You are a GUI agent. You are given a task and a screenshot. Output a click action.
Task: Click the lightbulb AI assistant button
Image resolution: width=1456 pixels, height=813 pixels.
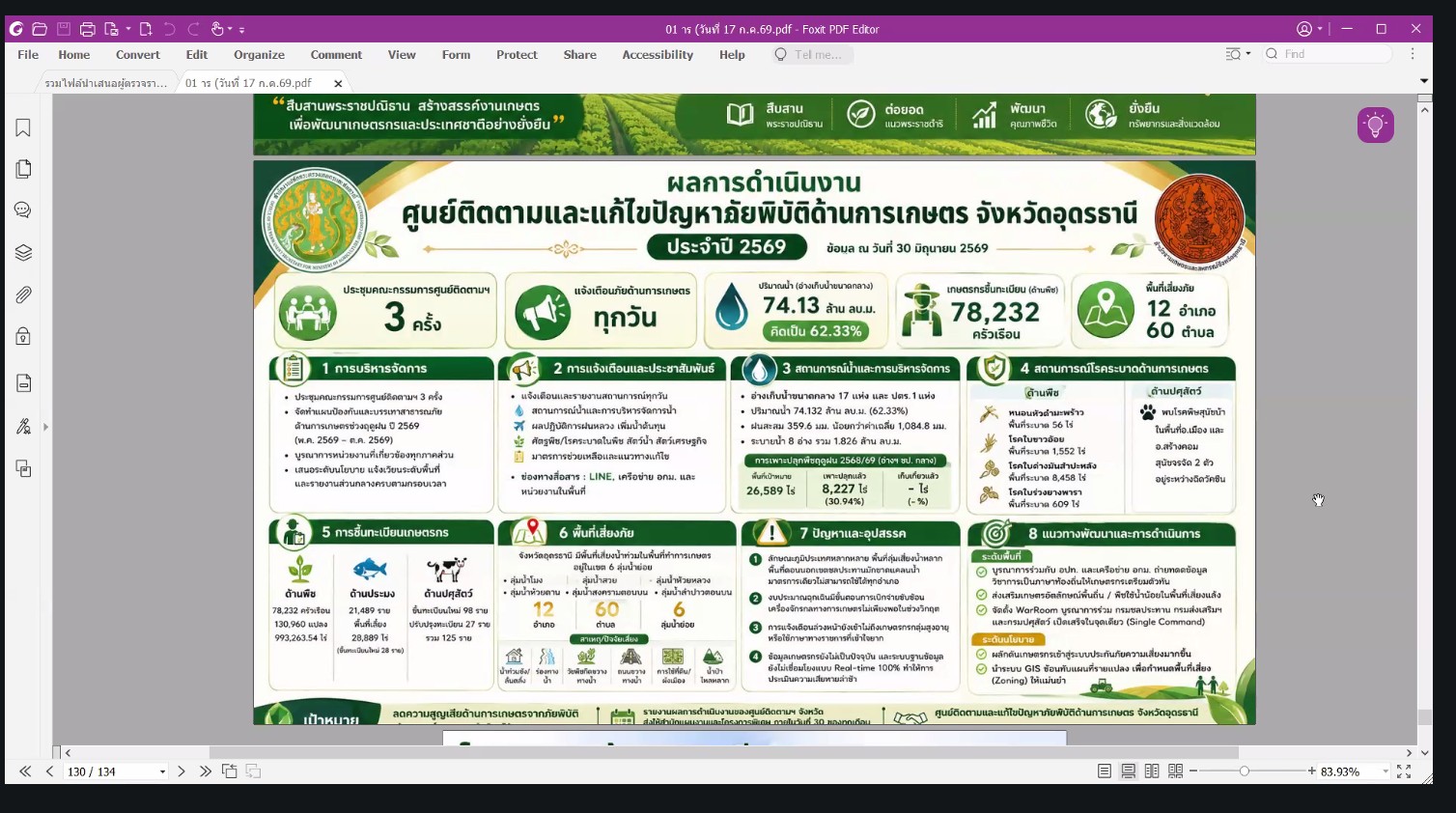[1375, 125]
